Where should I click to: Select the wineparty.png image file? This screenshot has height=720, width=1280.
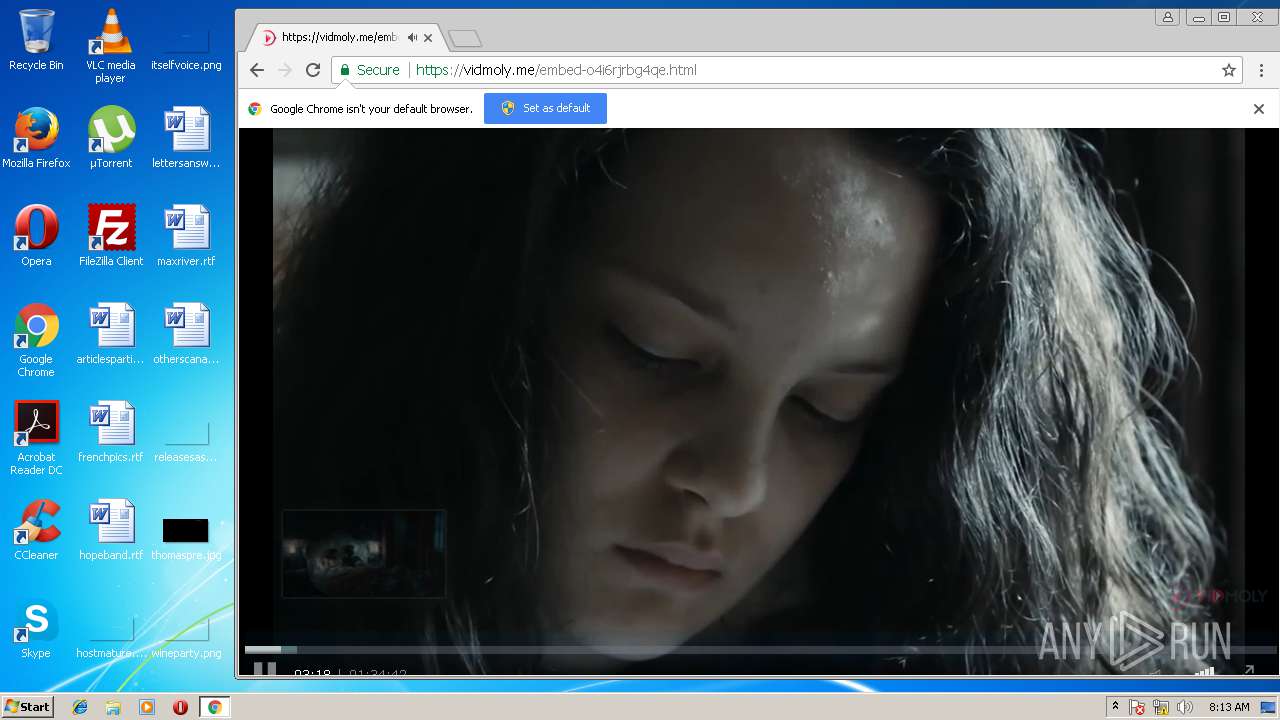(x=186, y=638)
